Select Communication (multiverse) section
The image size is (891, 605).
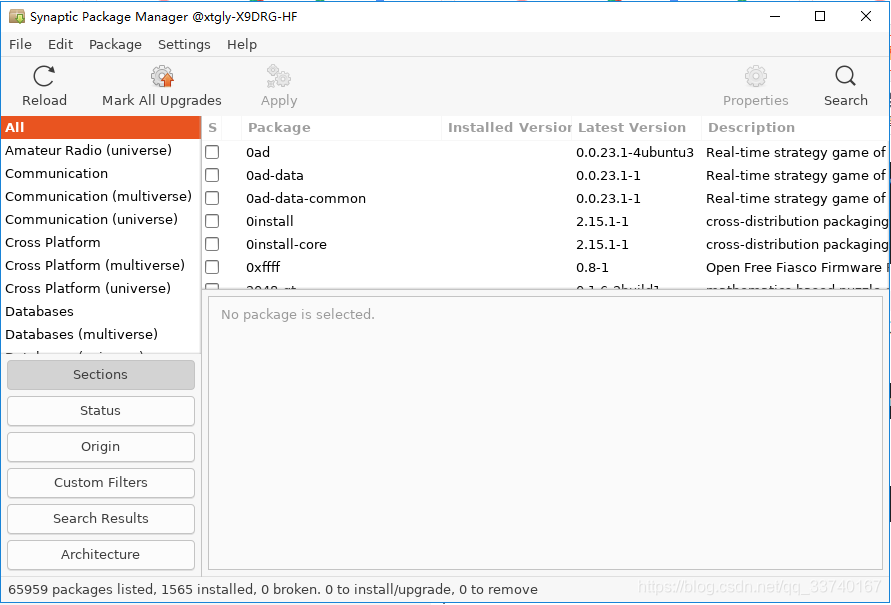tap(101, 196)
